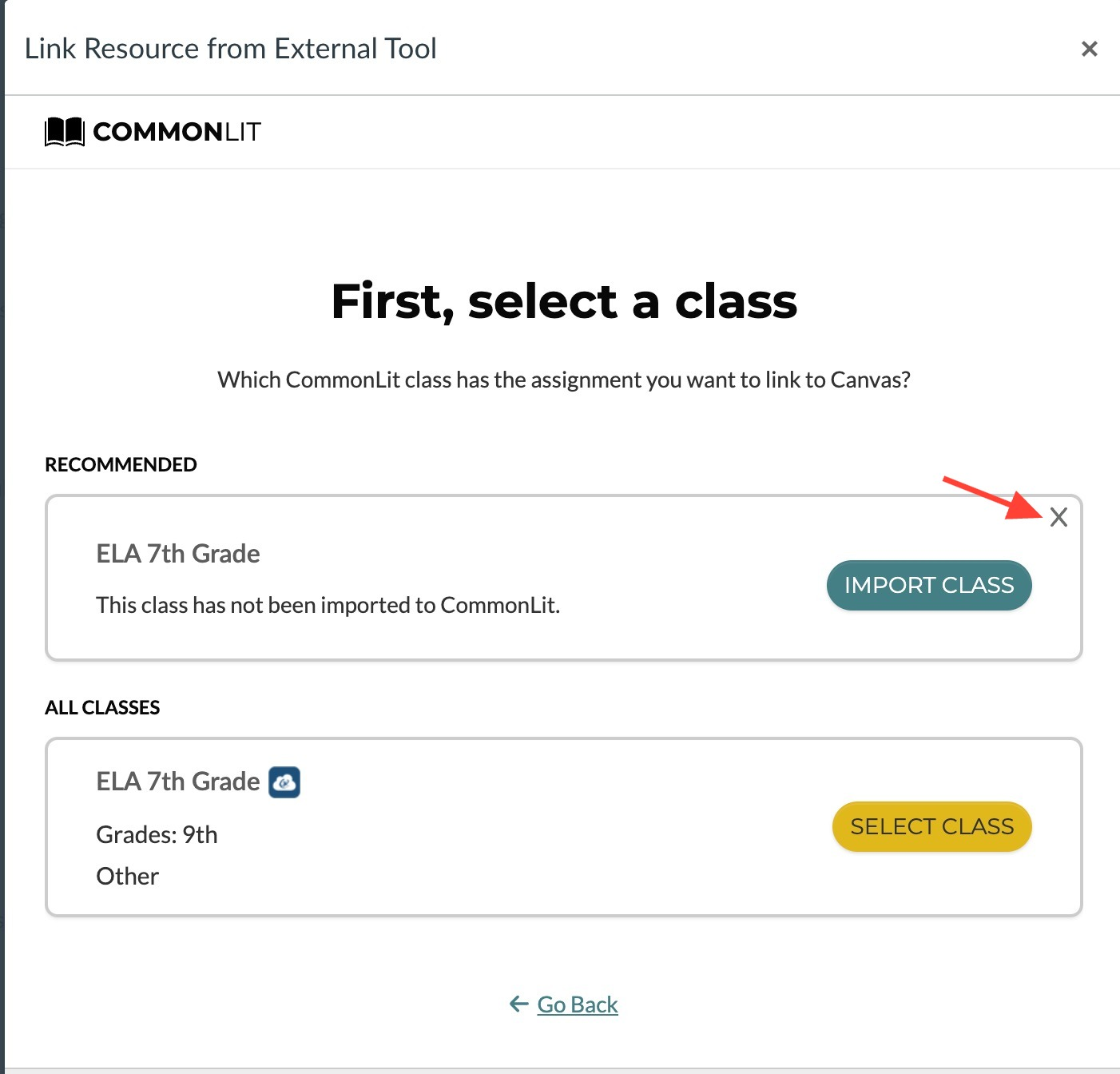Click the CommonLit open book logo icon

tap(65, 132)
